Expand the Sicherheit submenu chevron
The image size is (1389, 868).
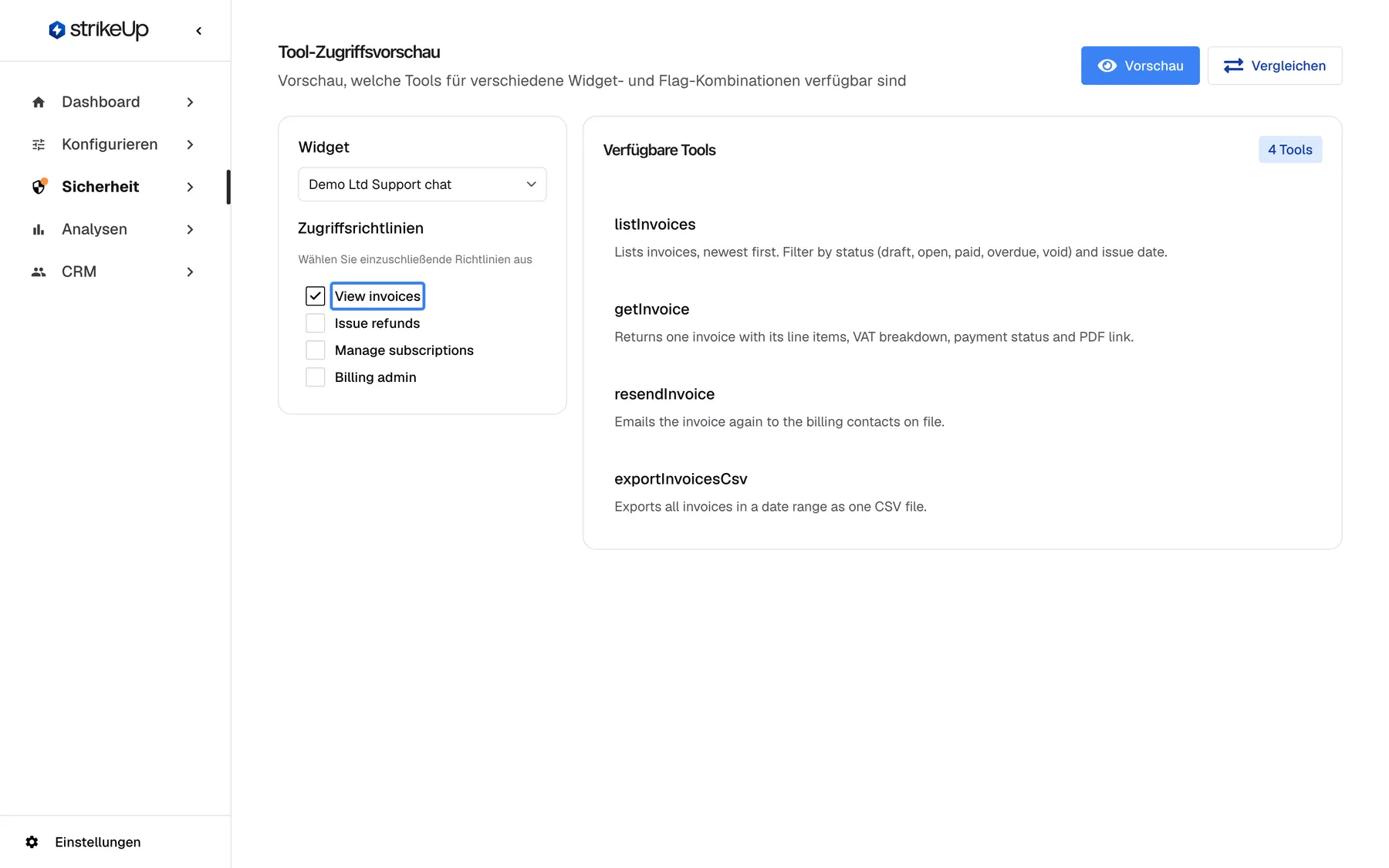coord(190,187)
